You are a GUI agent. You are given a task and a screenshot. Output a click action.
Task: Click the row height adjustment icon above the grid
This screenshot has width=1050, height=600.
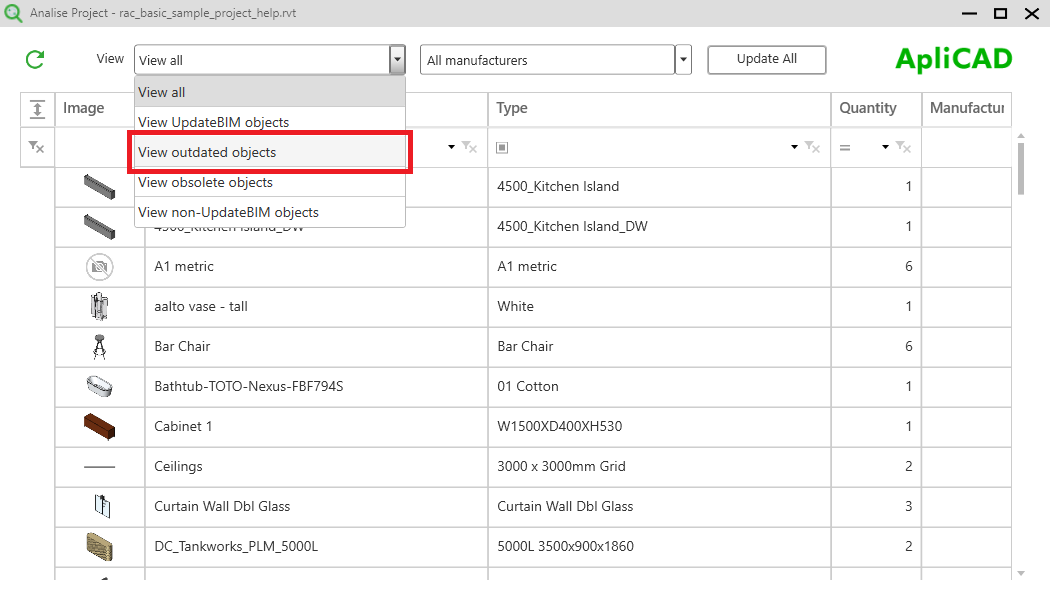click(x=37, y=109)
